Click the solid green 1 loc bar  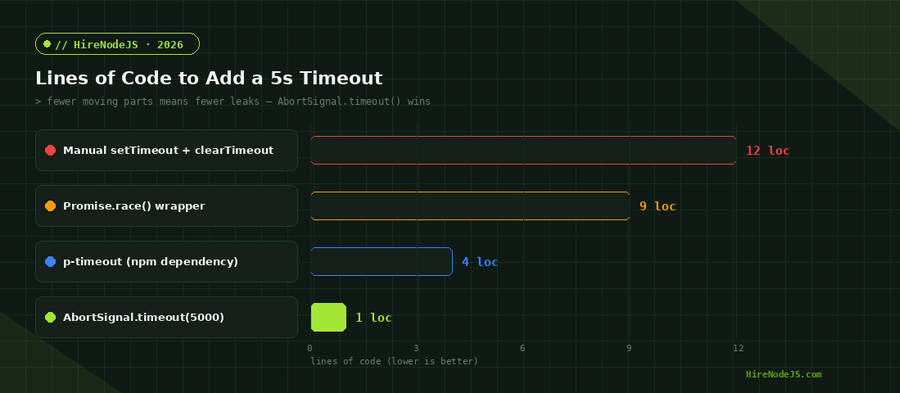[328, 317]
